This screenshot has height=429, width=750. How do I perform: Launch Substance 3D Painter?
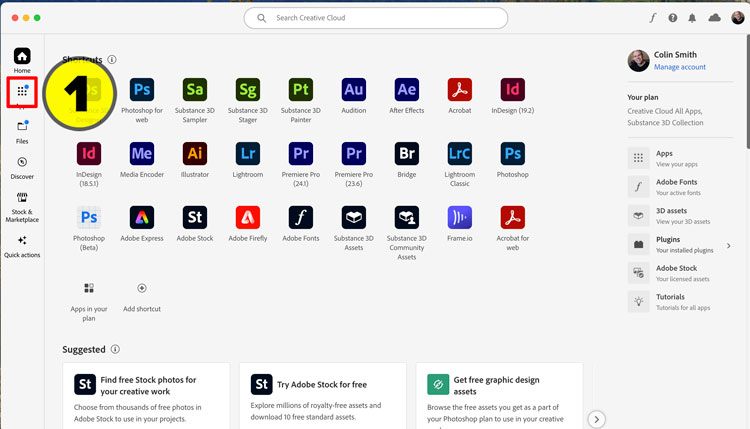click(x=300, y=90)
